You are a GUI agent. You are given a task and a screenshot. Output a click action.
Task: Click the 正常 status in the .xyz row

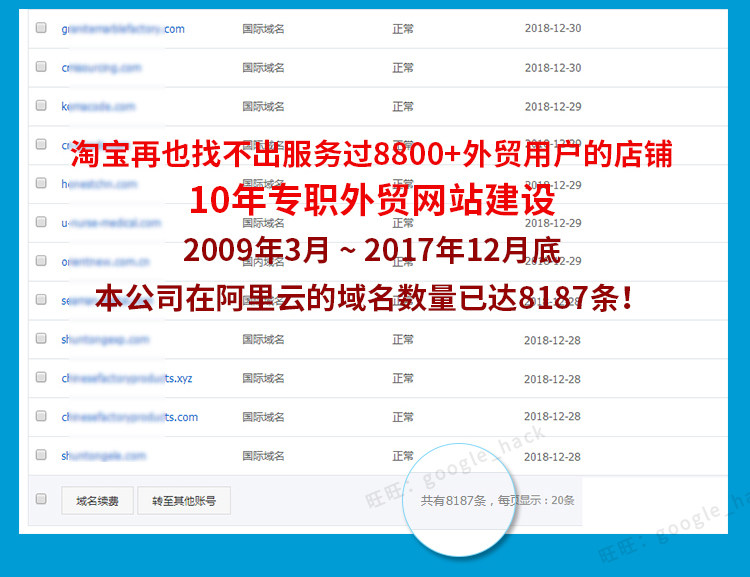click(403, 378)
